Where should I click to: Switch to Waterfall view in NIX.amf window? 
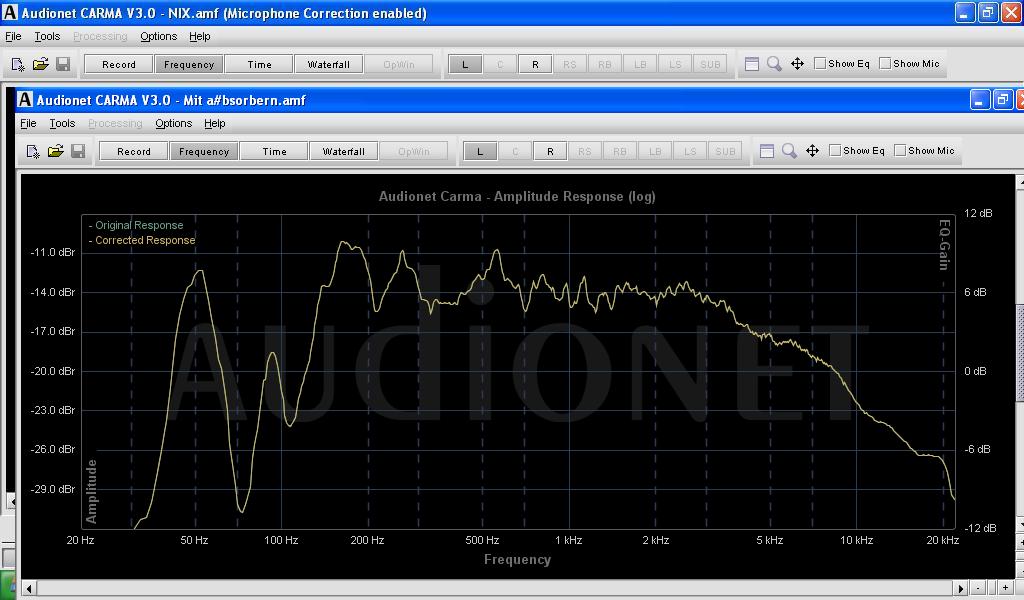click(x=328, y=64)
